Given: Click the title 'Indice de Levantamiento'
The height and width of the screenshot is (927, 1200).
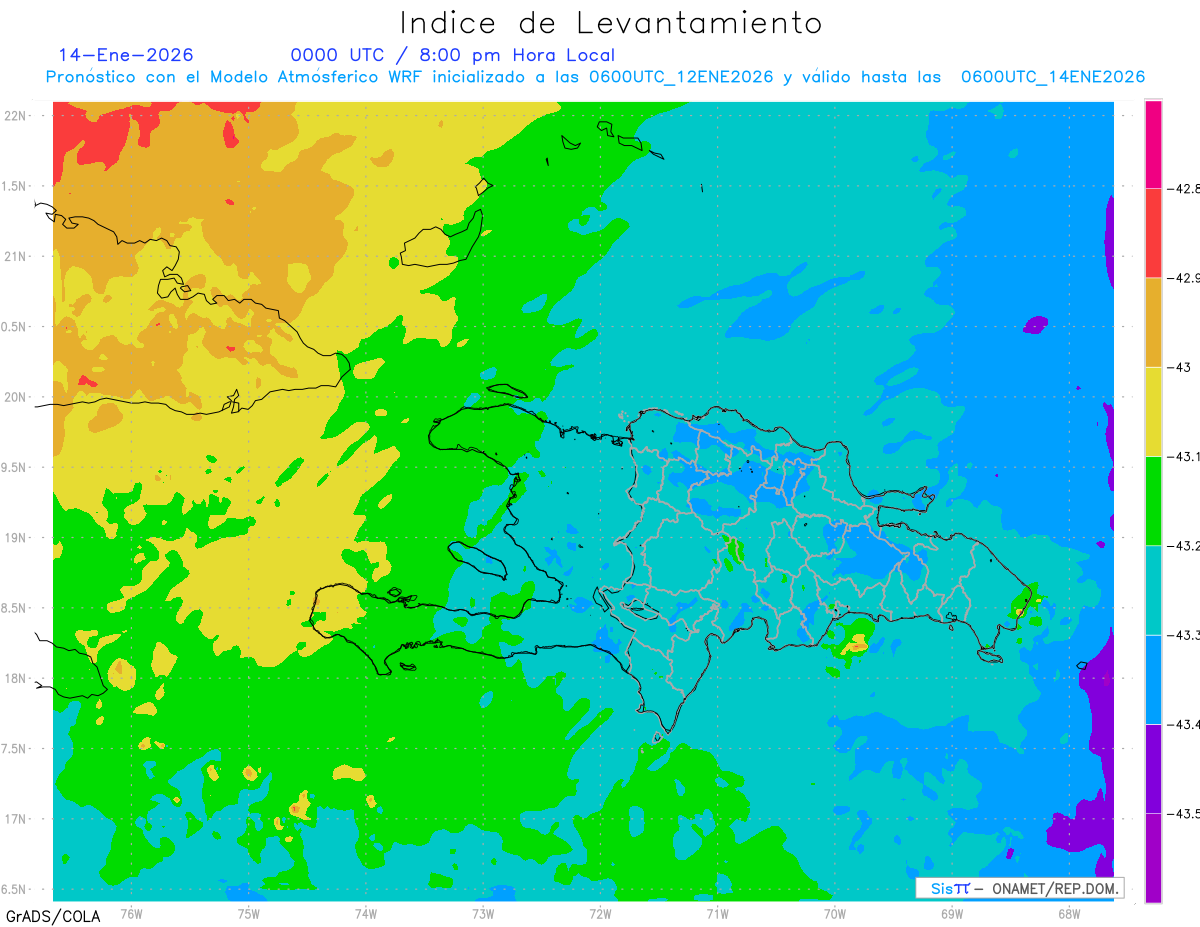Looking at the screenshot, I should (x=611, y=23).
